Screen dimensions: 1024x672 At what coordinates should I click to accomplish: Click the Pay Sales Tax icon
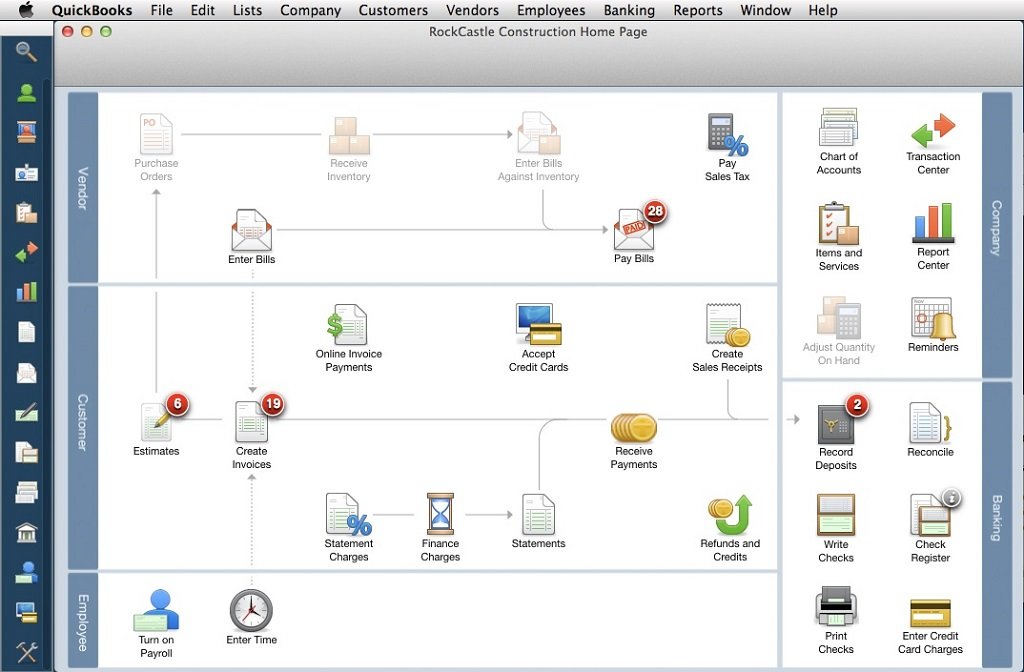click(727, 134)
